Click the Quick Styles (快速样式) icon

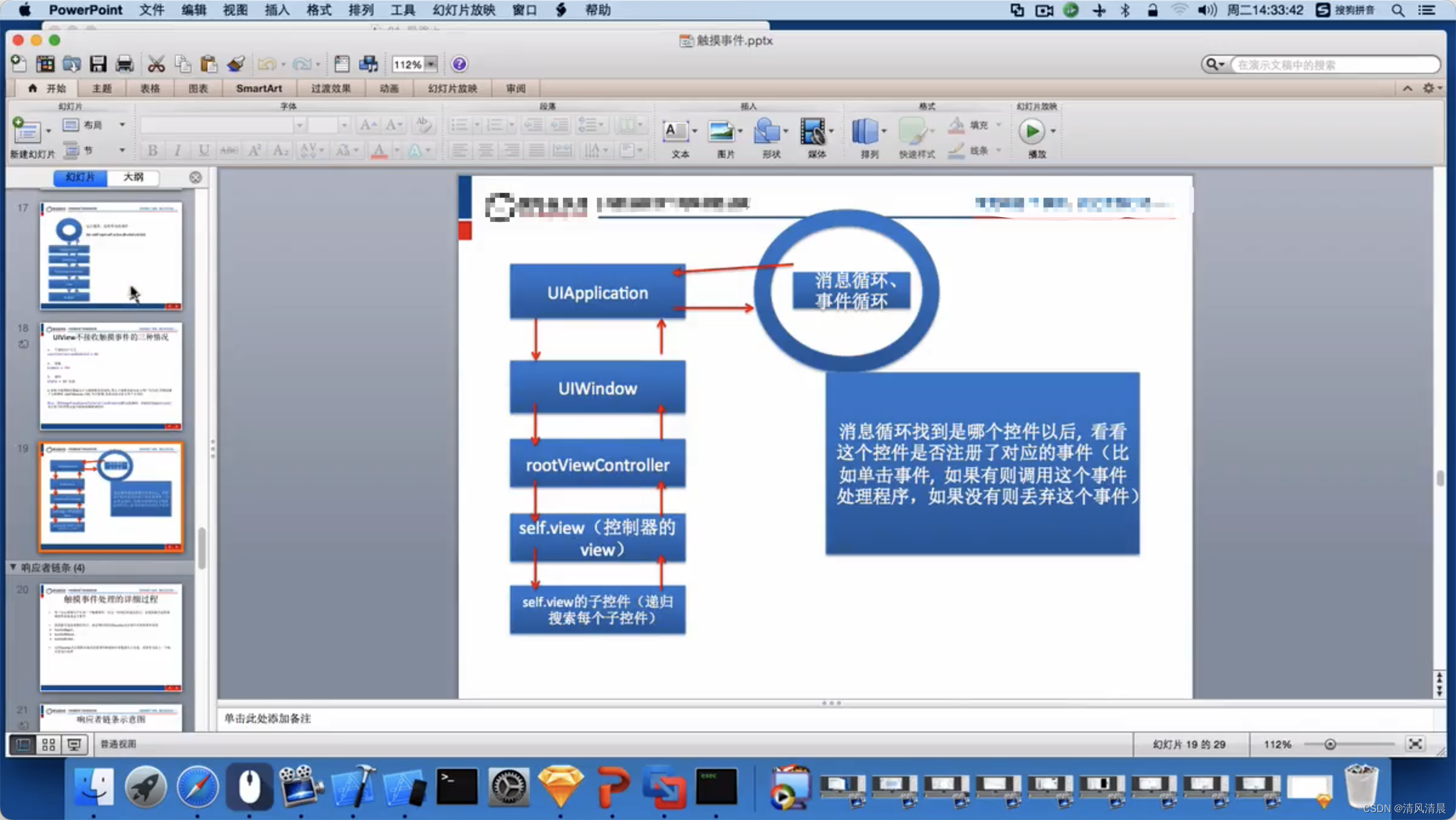[912, 131]
